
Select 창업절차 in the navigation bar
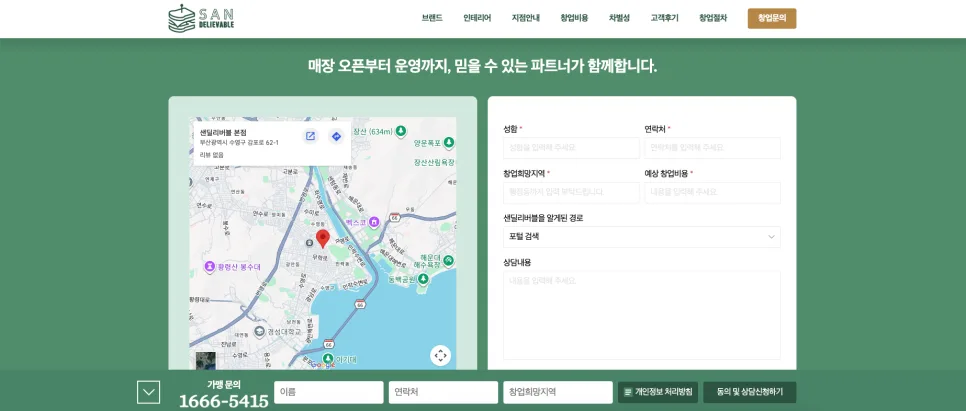(713, 18)
